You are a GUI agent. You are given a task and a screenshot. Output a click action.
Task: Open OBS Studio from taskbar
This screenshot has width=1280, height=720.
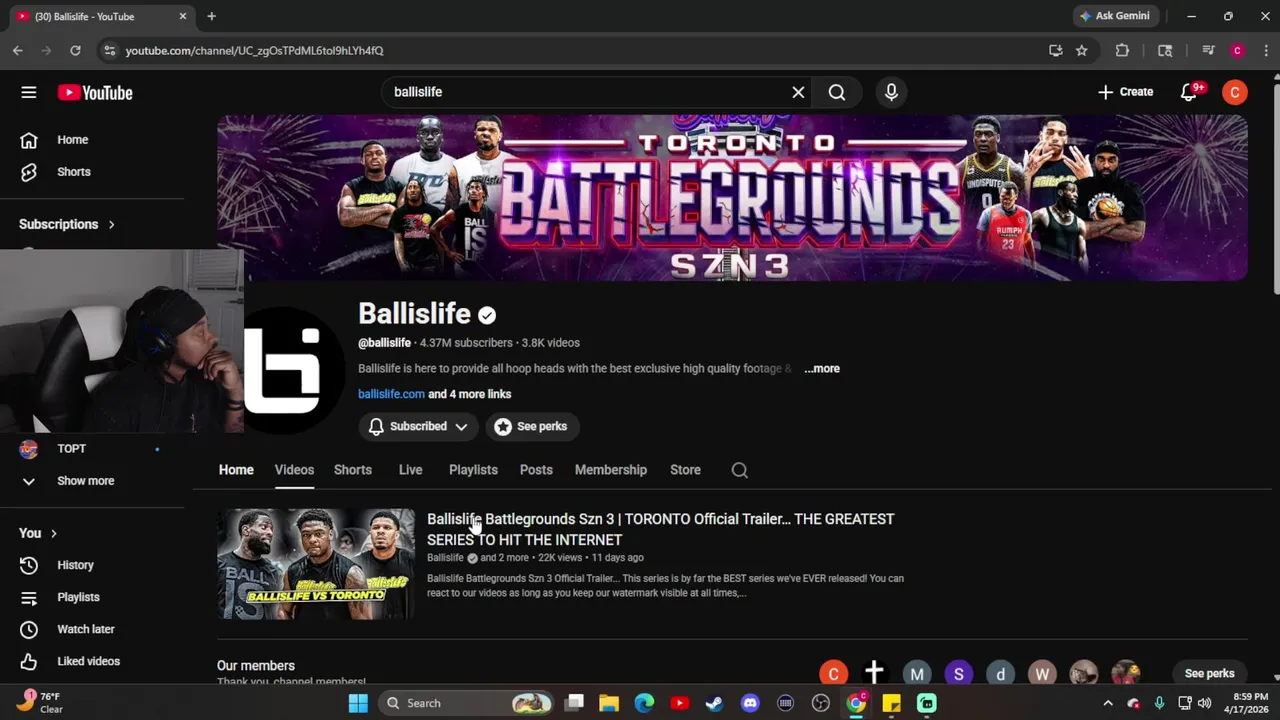[x=821, y=703]
